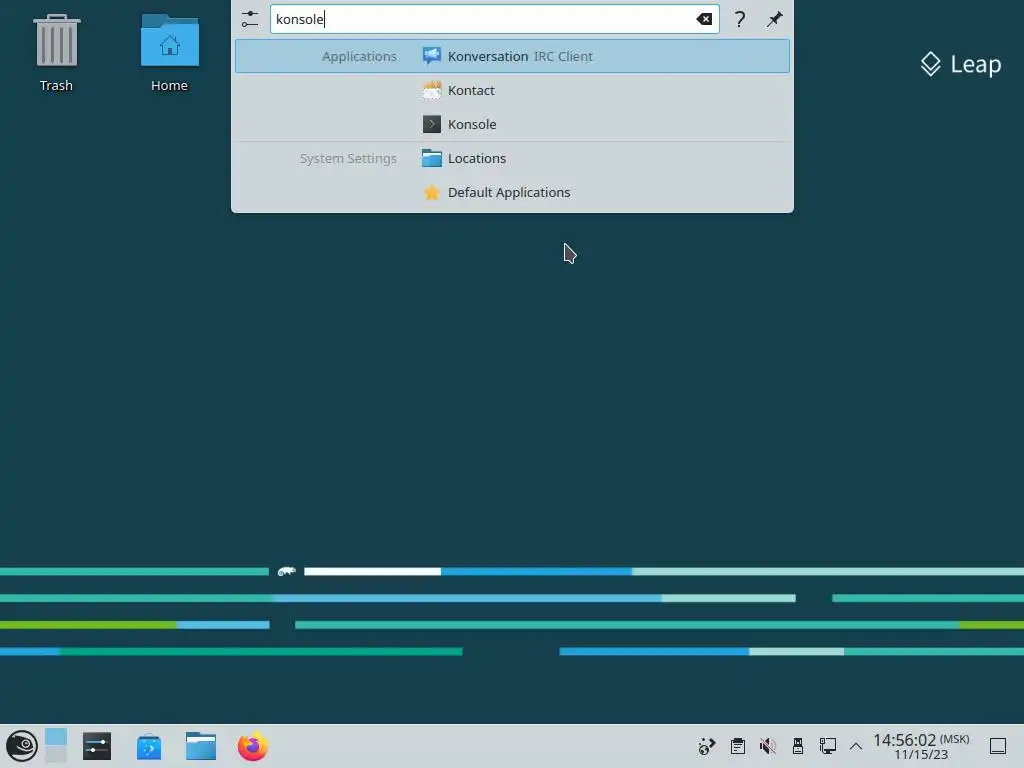Click the Show Desktop button

[998, 746]
